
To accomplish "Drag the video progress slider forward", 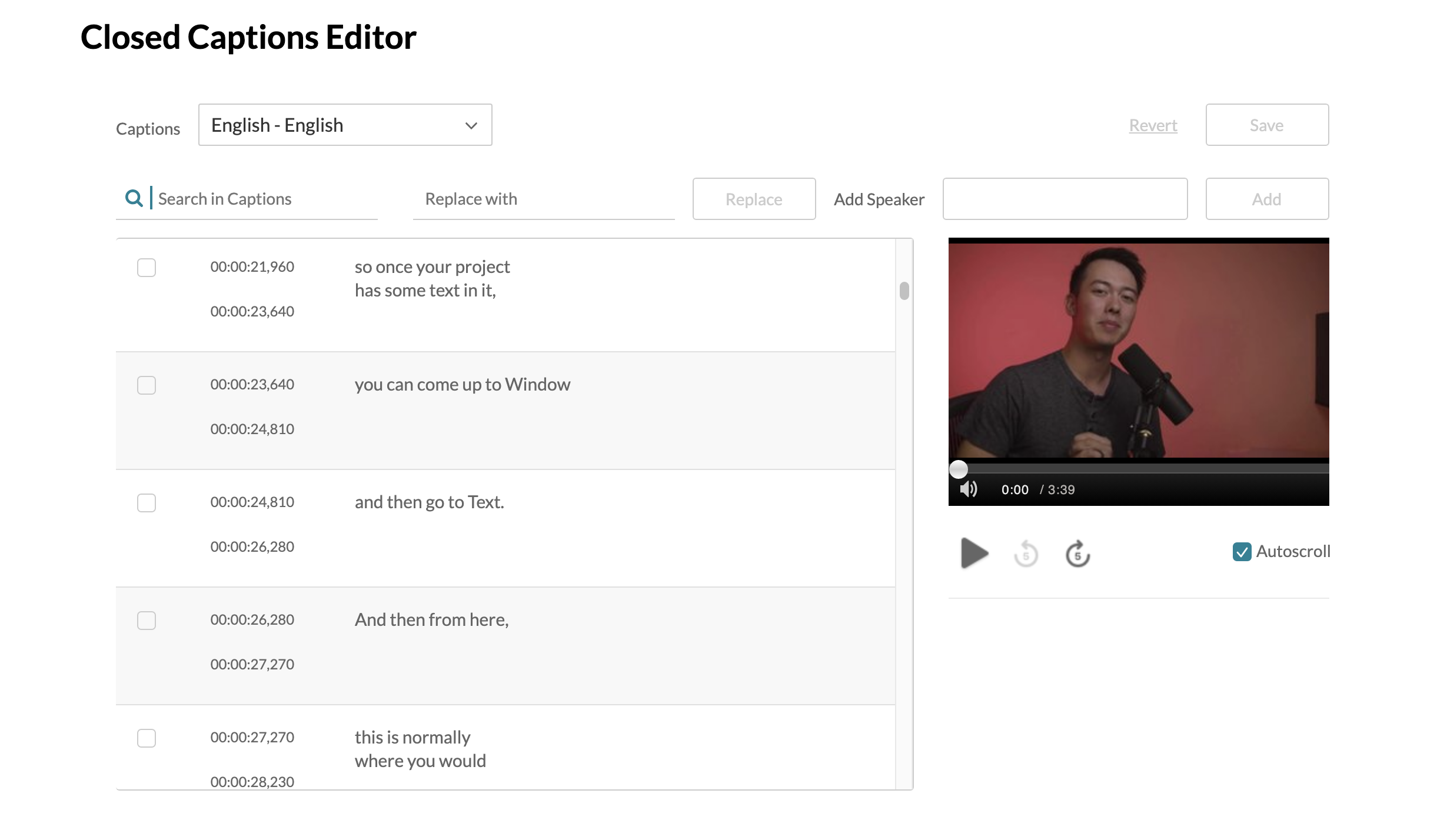I will [958, 468].
